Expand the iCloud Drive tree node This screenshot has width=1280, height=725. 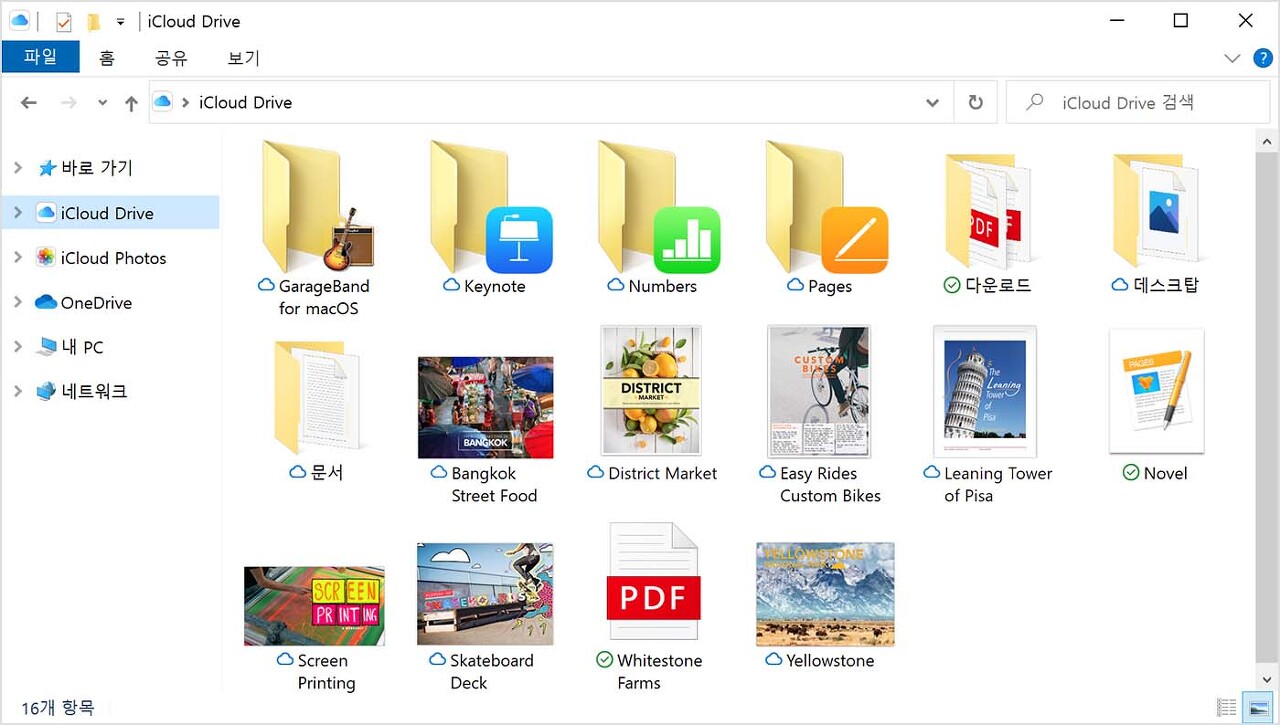(17, 213)
